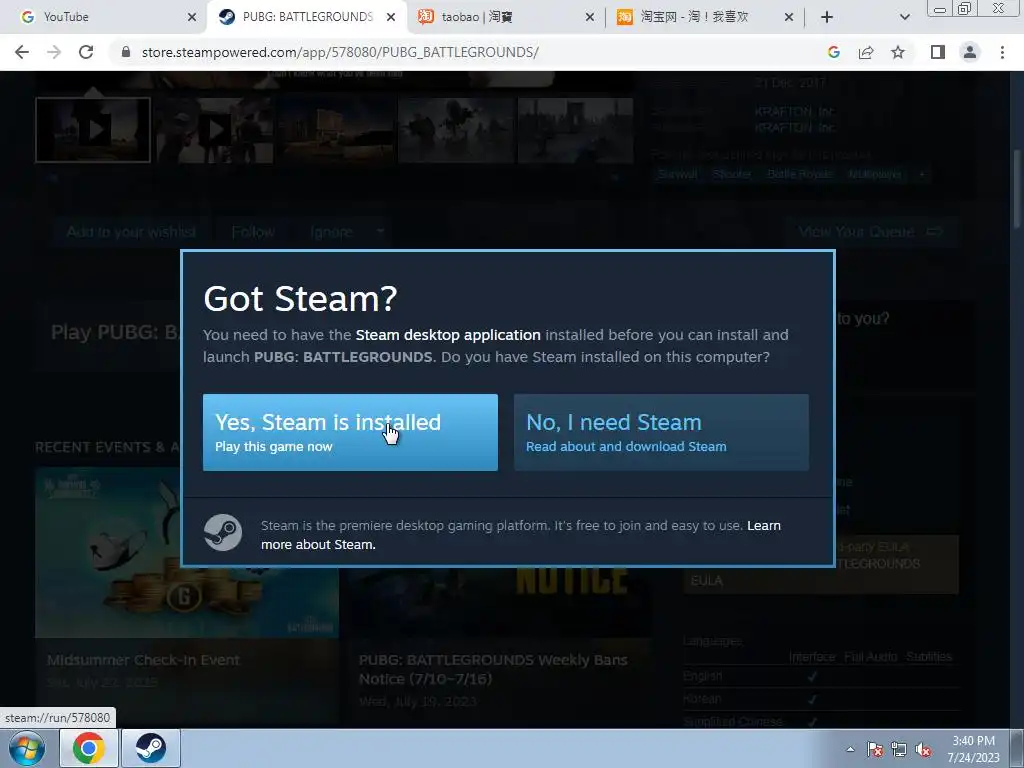Reload the Steam store page
The image size is (1024, 768).
(x=86, y=52)
